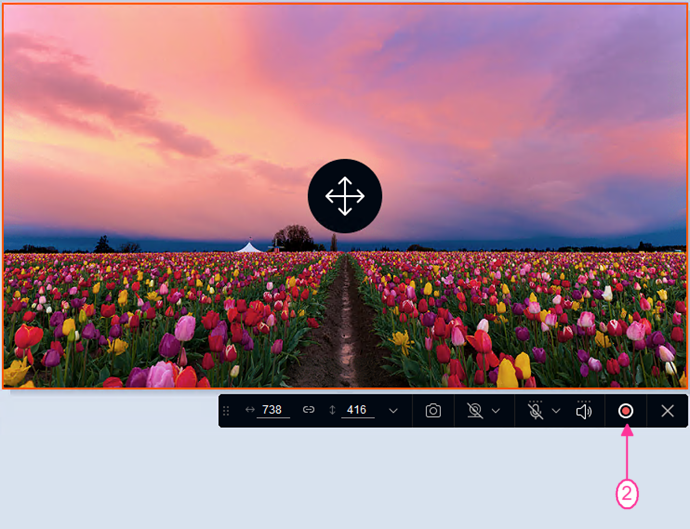Expand the capture dimensions preset dropdown
The width and height of the screenshot is (690, 529).
click(x=393, y=411)
